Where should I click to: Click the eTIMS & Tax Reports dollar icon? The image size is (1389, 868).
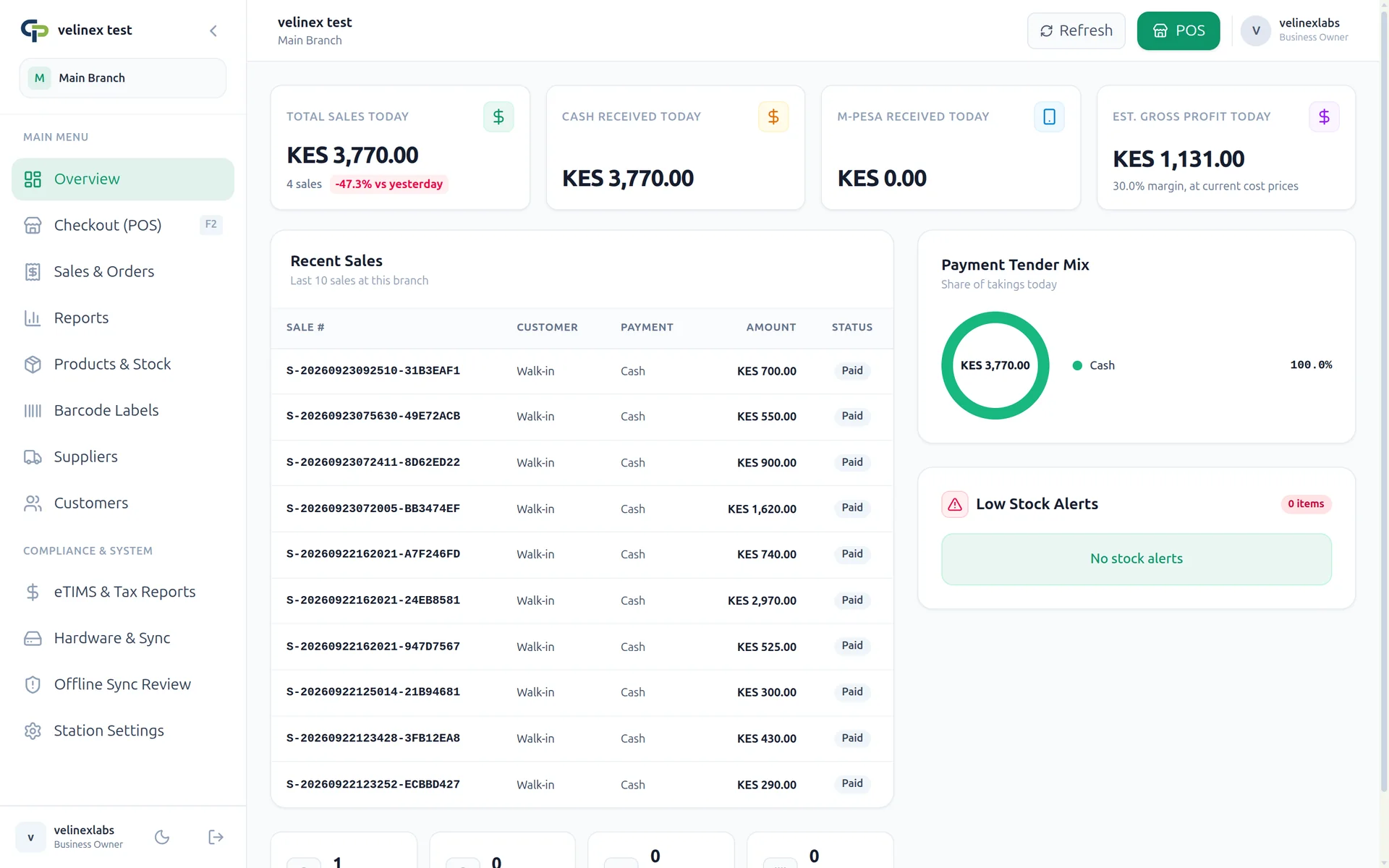click(33, 592)
